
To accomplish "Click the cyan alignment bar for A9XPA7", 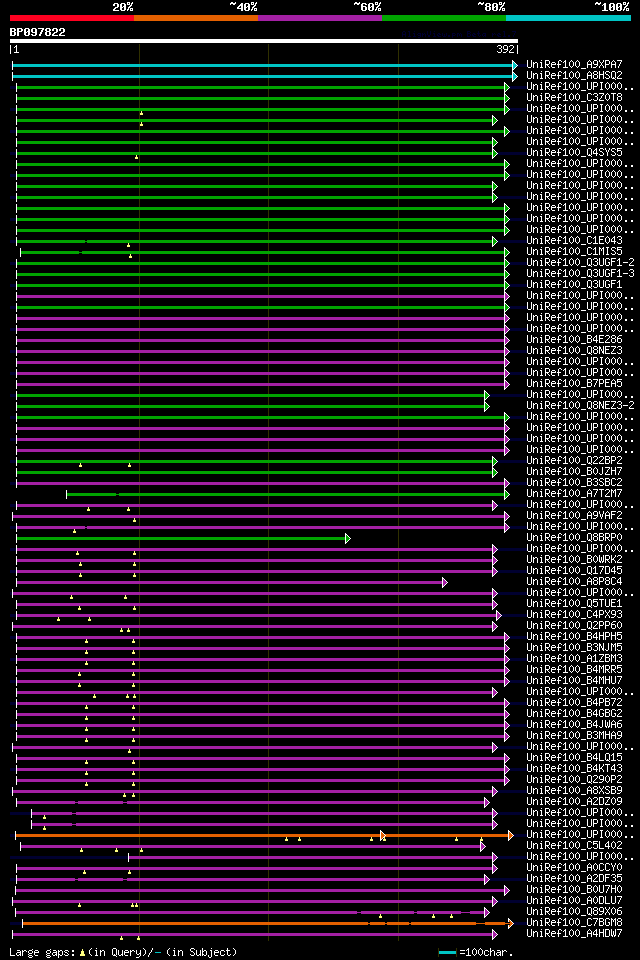I will point(263,65).
